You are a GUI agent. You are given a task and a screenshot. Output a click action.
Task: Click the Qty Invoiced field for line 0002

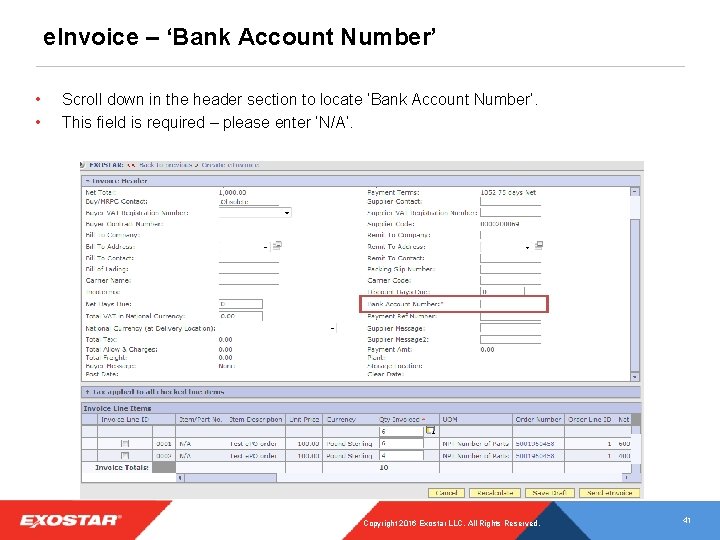point(401,456)
